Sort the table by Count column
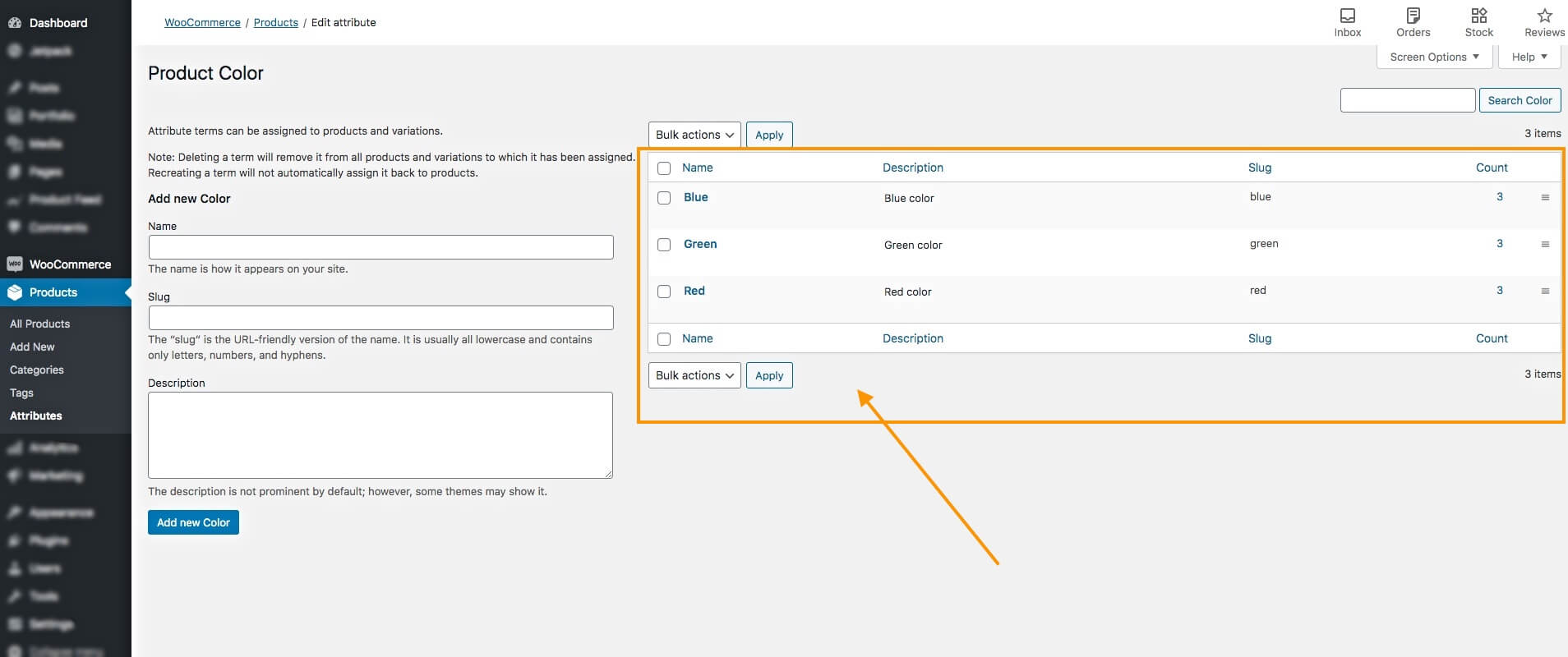 [1491, 168]
